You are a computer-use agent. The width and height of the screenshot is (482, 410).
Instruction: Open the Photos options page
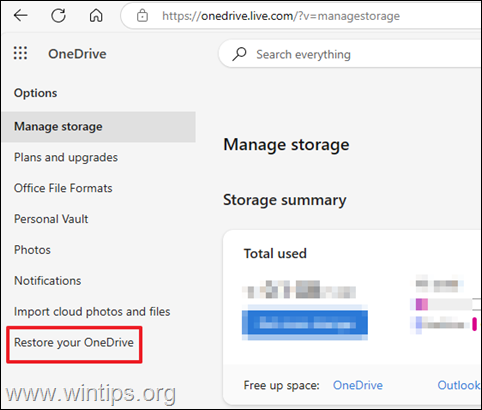[x=32, y=250]
